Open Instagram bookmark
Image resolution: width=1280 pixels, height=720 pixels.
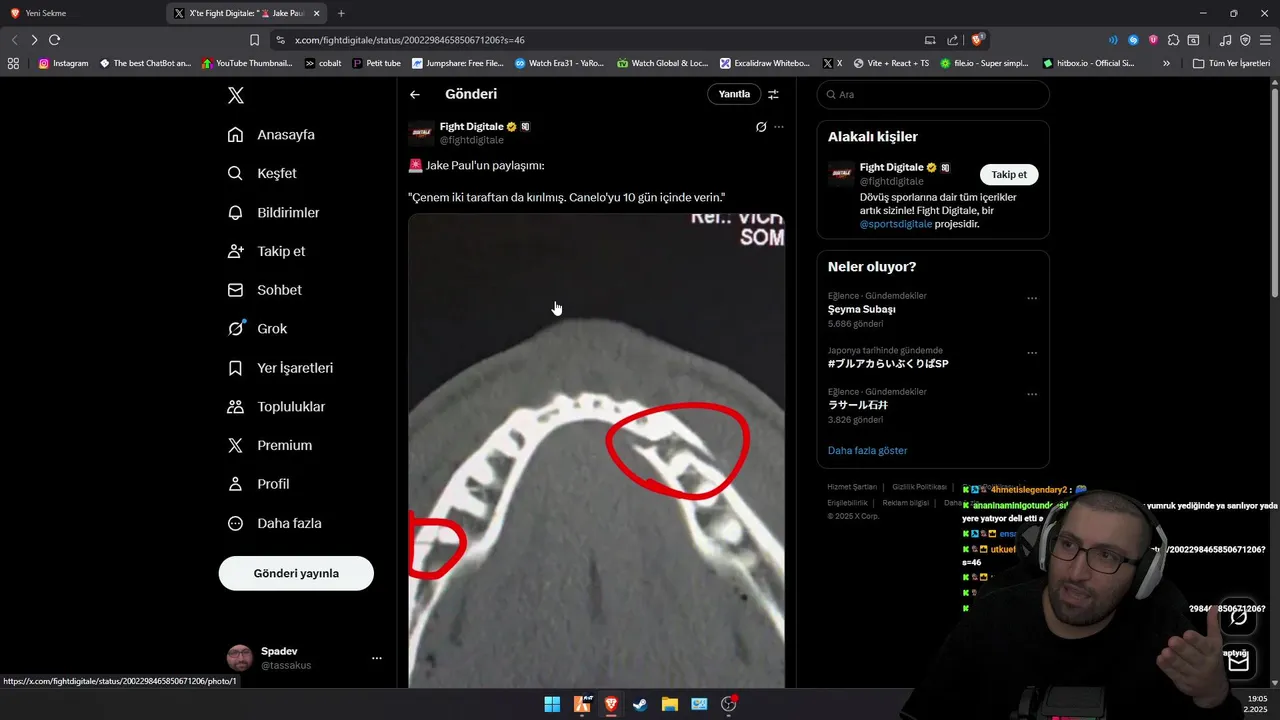64,63
